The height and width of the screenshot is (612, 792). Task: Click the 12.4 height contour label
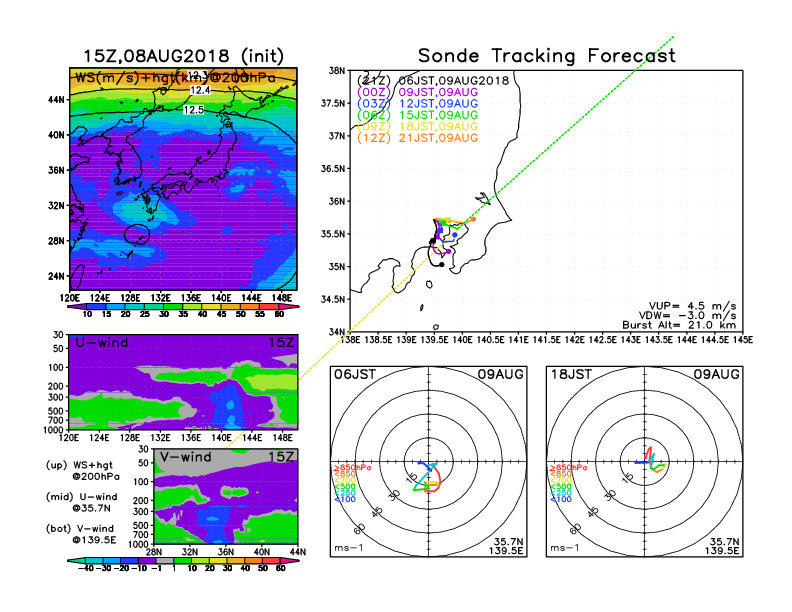pyautogui.click(x=200, y=90)
